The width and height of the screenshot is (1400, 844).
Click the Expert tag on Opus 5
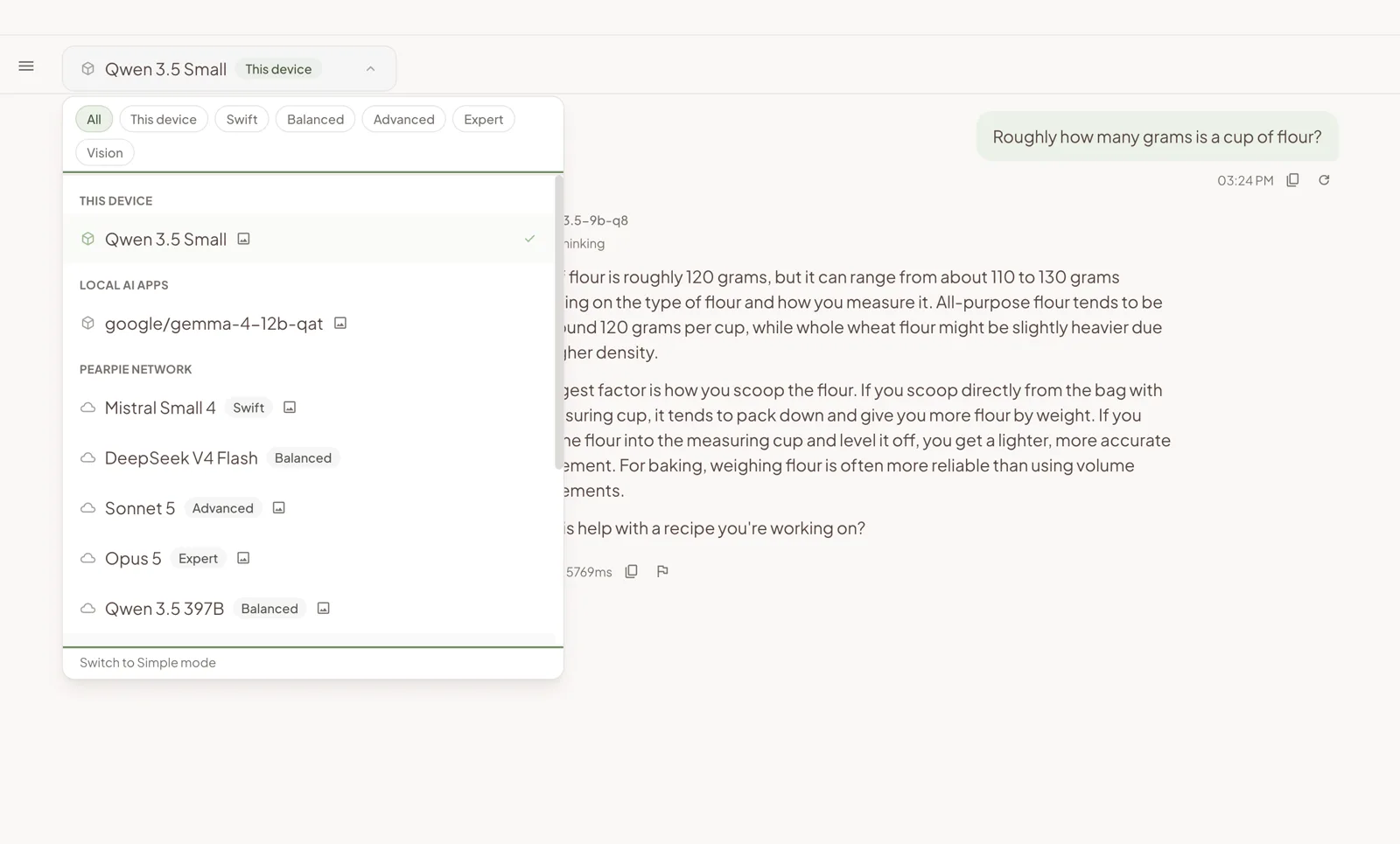(x=198, y=558)
